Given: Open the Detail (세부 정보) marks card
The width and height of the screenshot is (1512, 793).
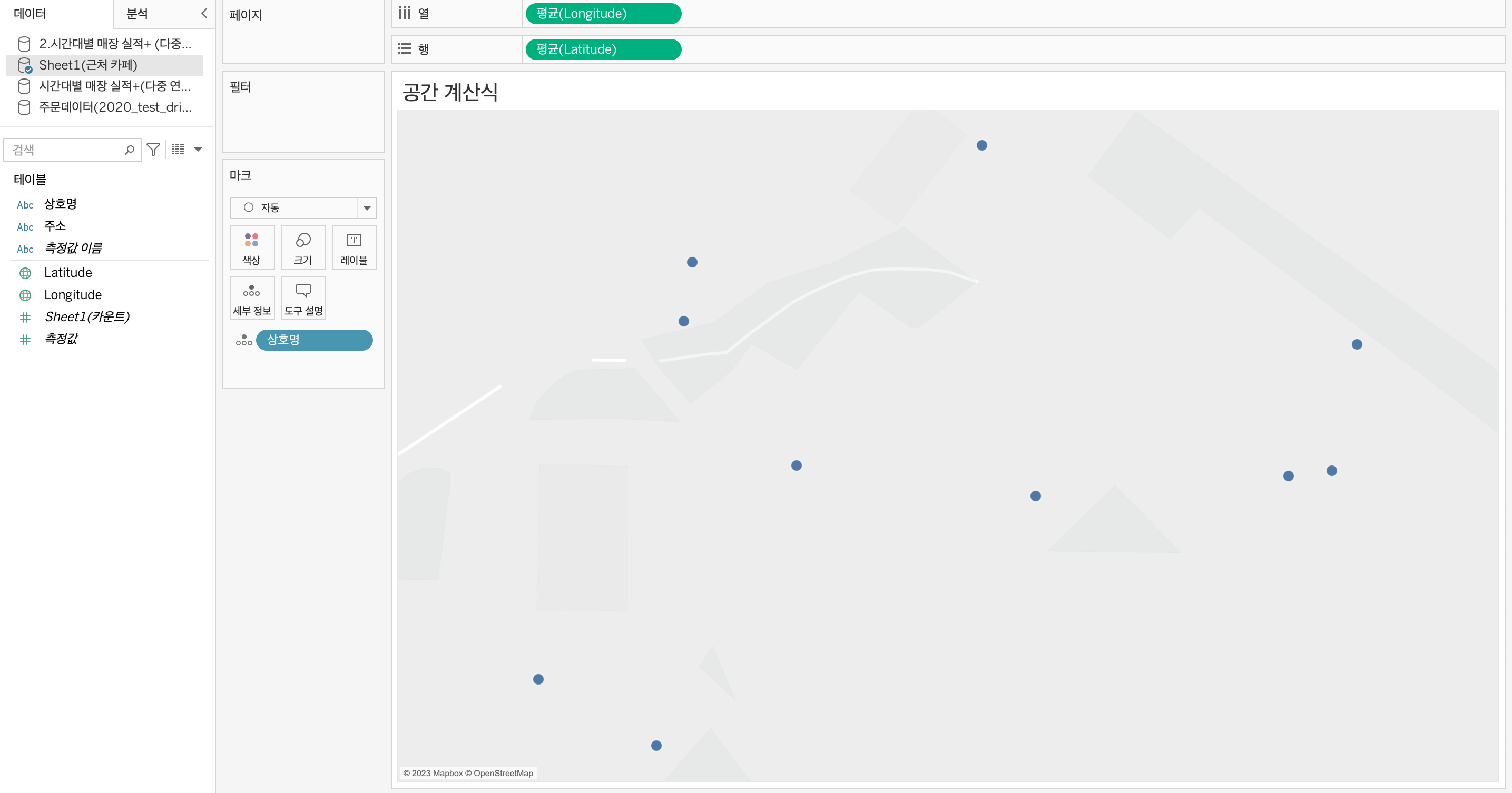Looking at the screenshot, I should [x=252, y=298].
